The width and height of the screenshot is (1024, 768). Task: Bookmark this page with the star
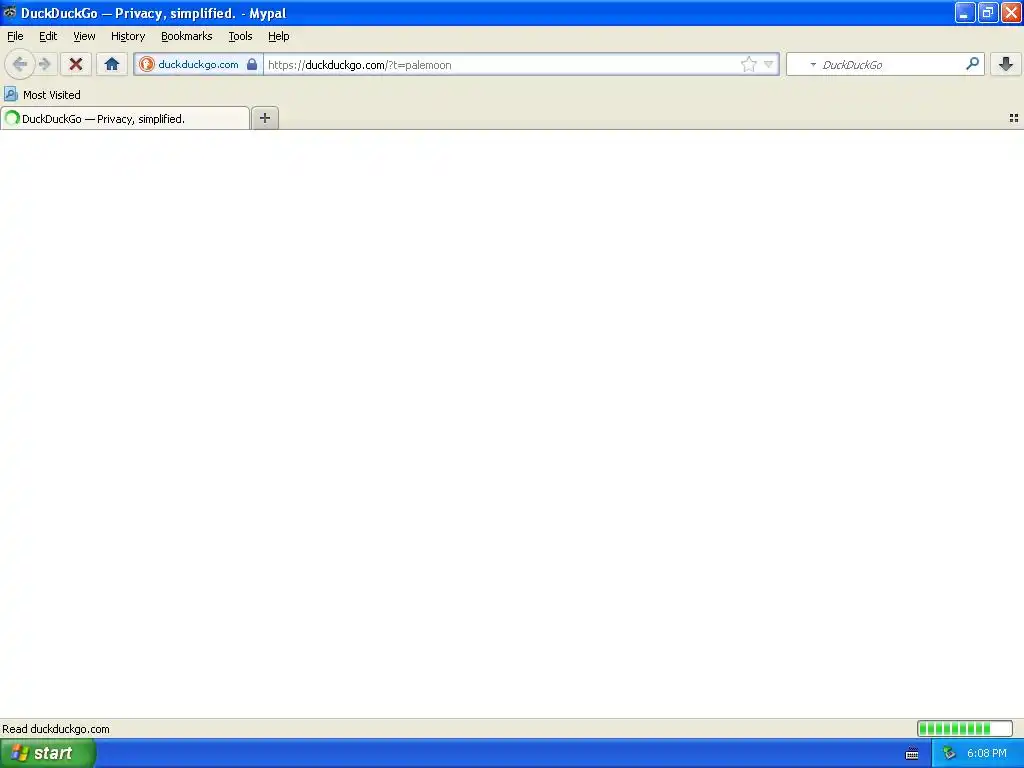[x=748, y=64]
